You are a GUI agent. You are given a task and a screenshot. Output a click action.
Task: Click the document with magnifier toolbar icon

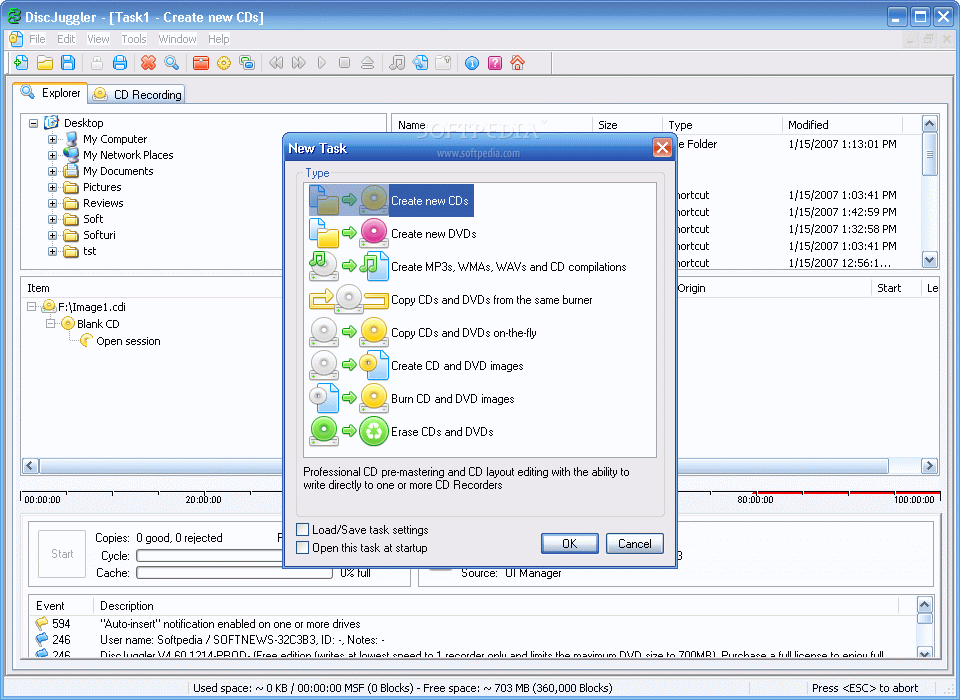click(x=420, y=62)
